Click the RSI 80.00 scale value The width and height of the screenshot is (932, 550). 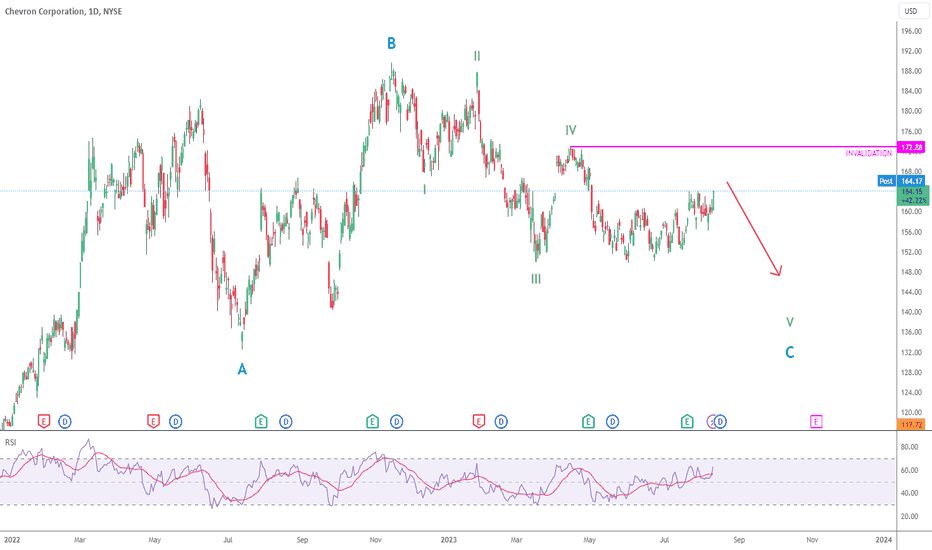click(x=909, y=447)
